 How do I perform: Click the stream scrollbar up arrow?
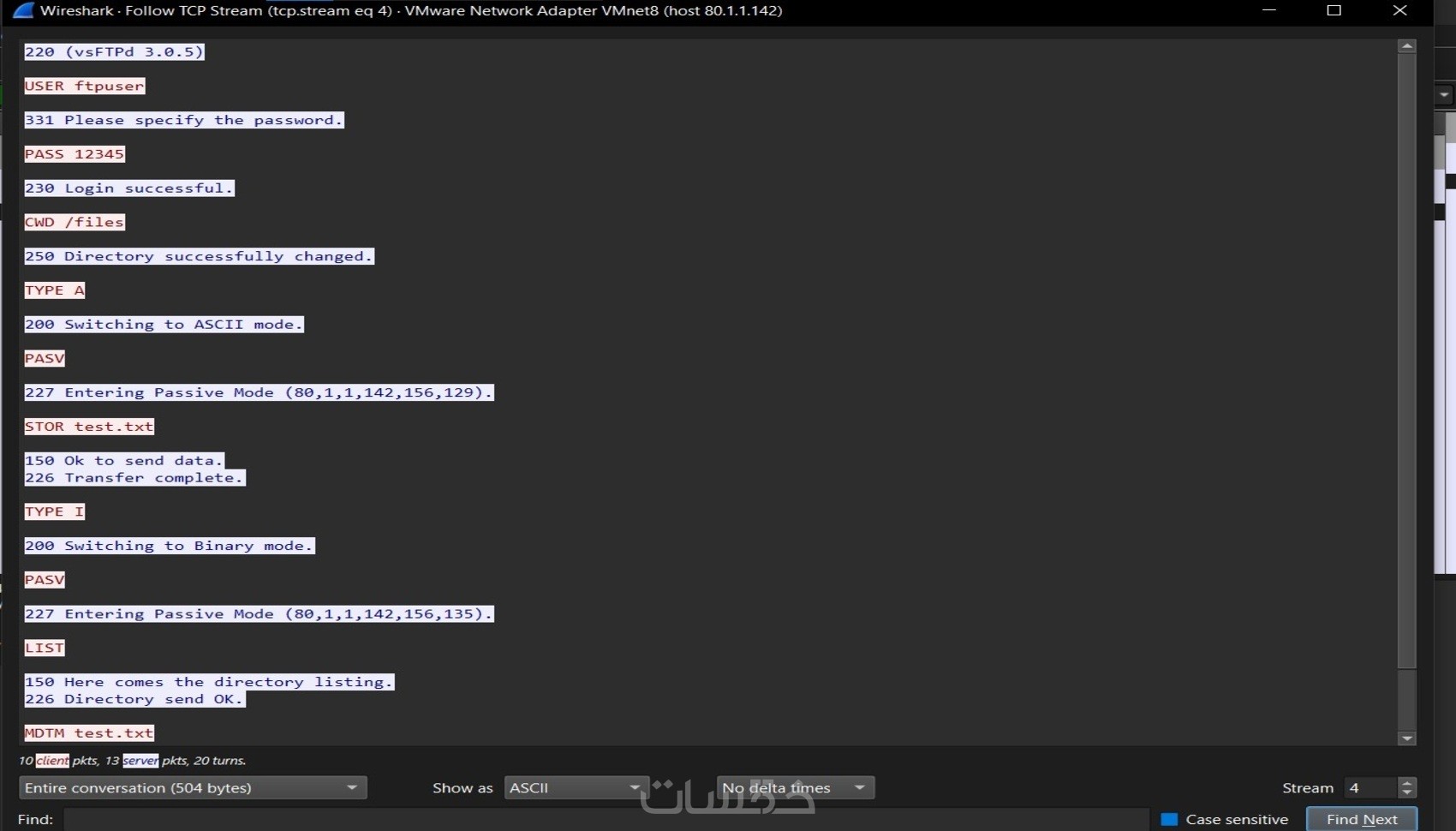coord(1406,46)
